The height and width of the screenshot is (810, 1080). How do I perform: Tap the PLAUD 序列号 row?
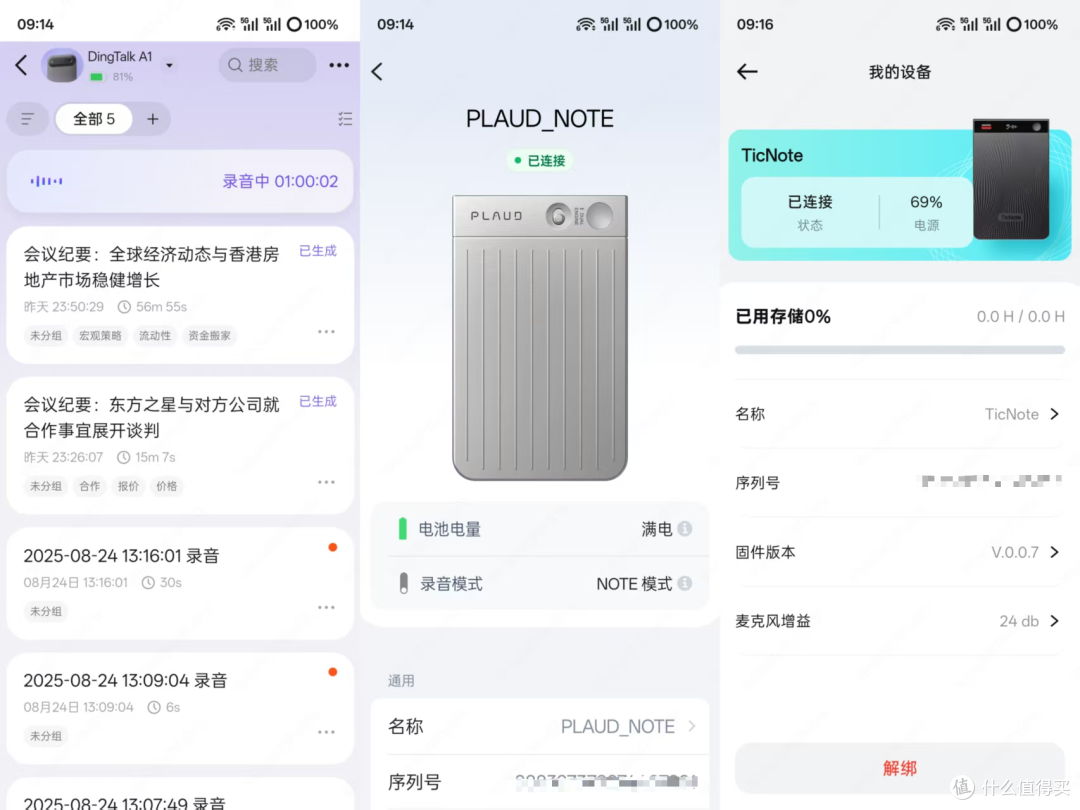tap(541, 782)
